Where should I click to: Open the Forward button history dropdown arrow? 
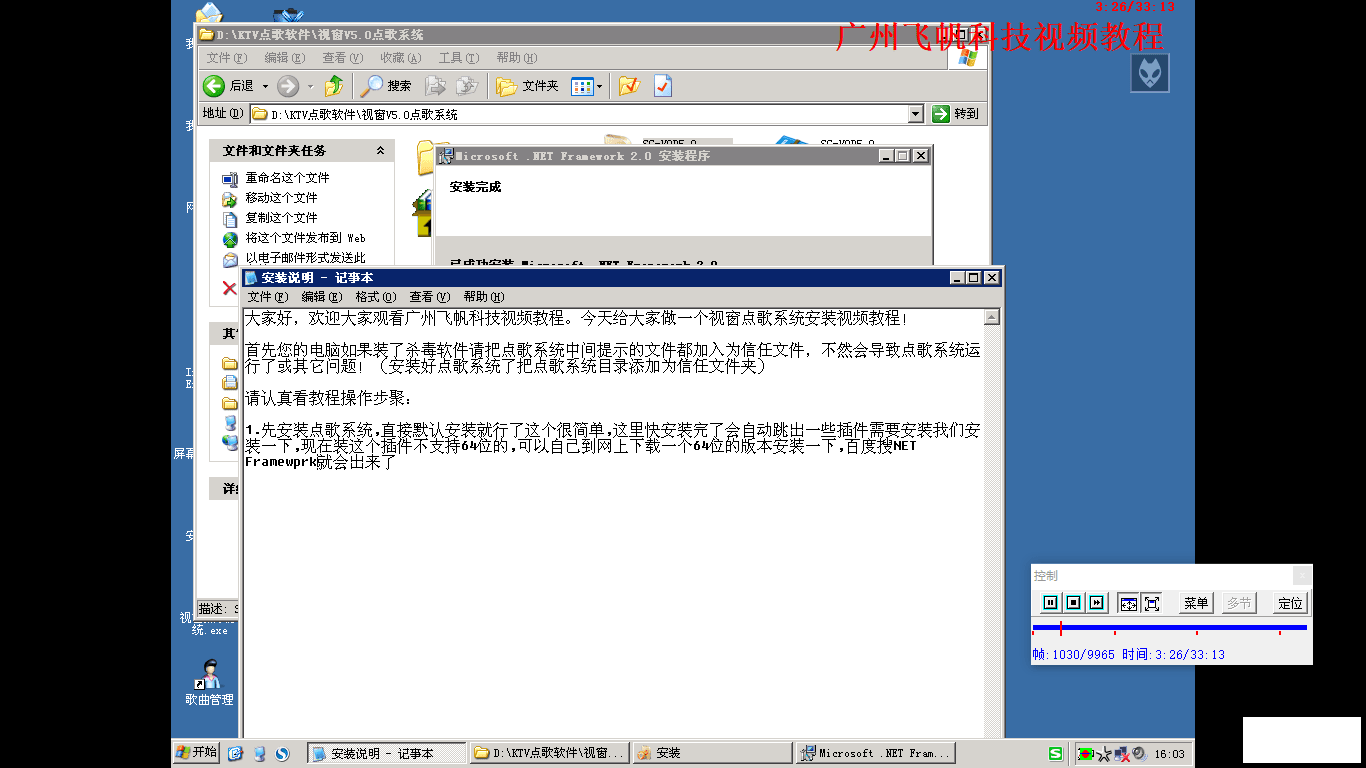(310, 86)
